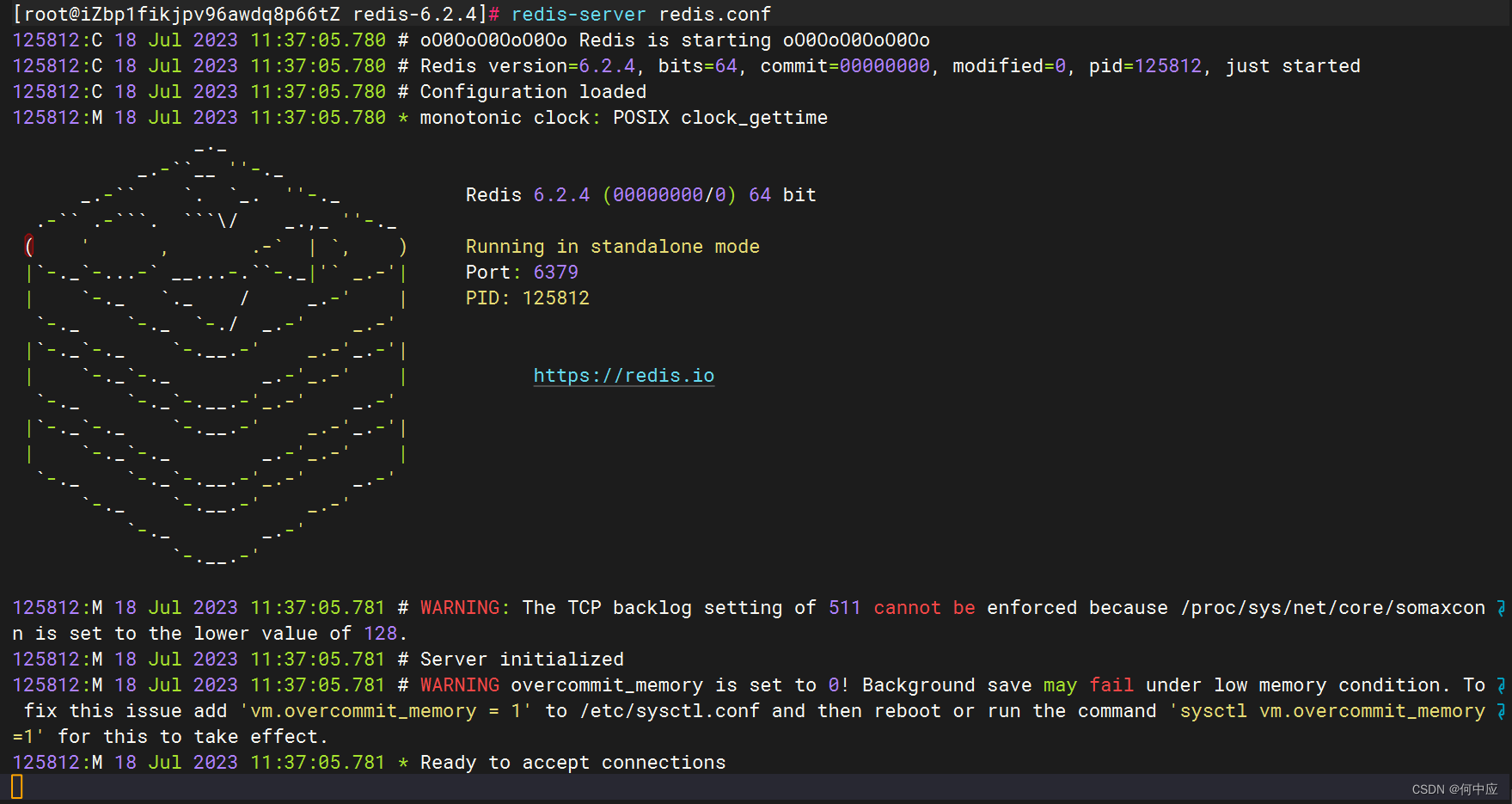
Task: Click 'WARNING overcommit_memory' text
Action: point(561,685)
